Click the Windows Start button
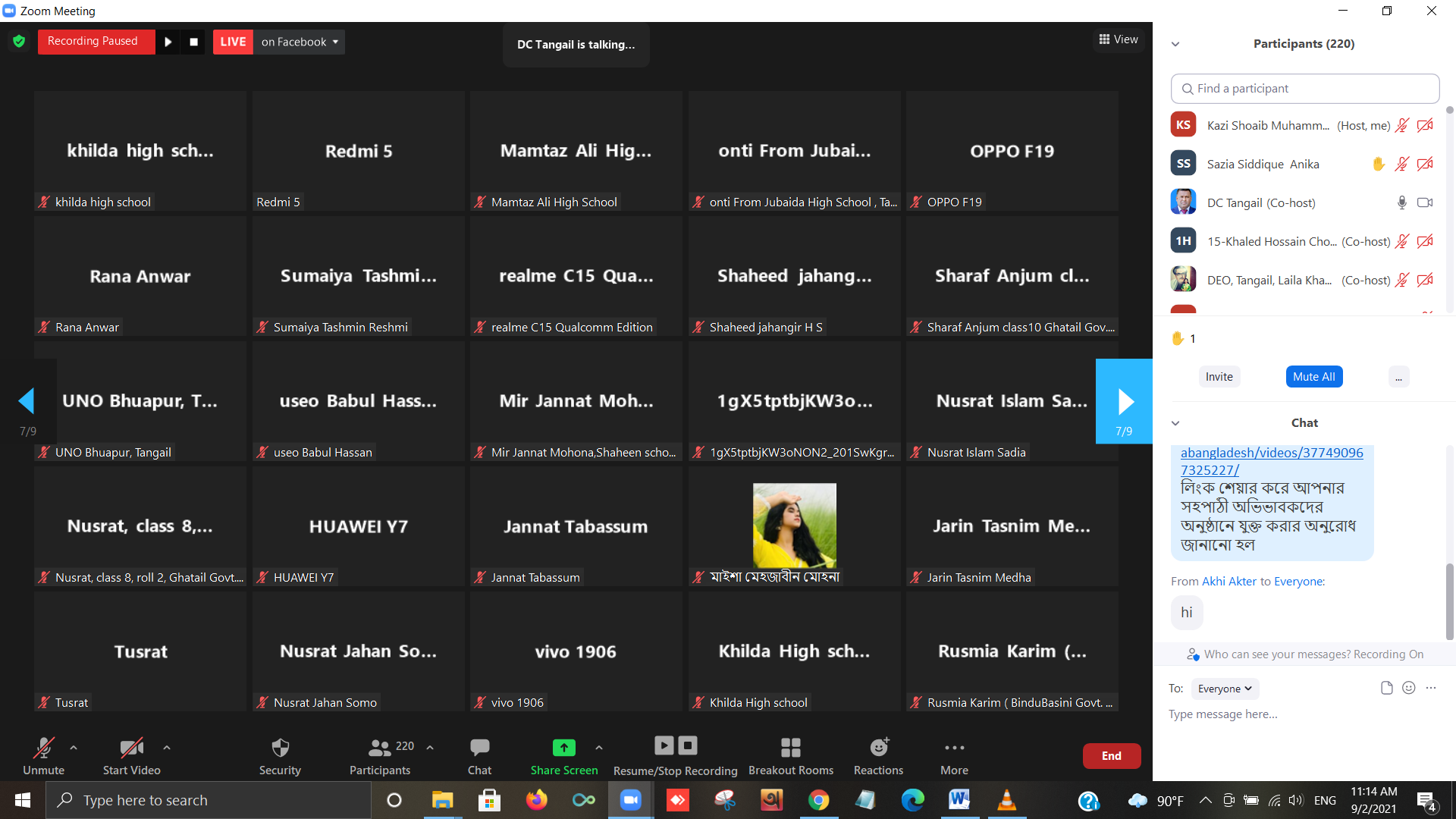 [22, 800]
